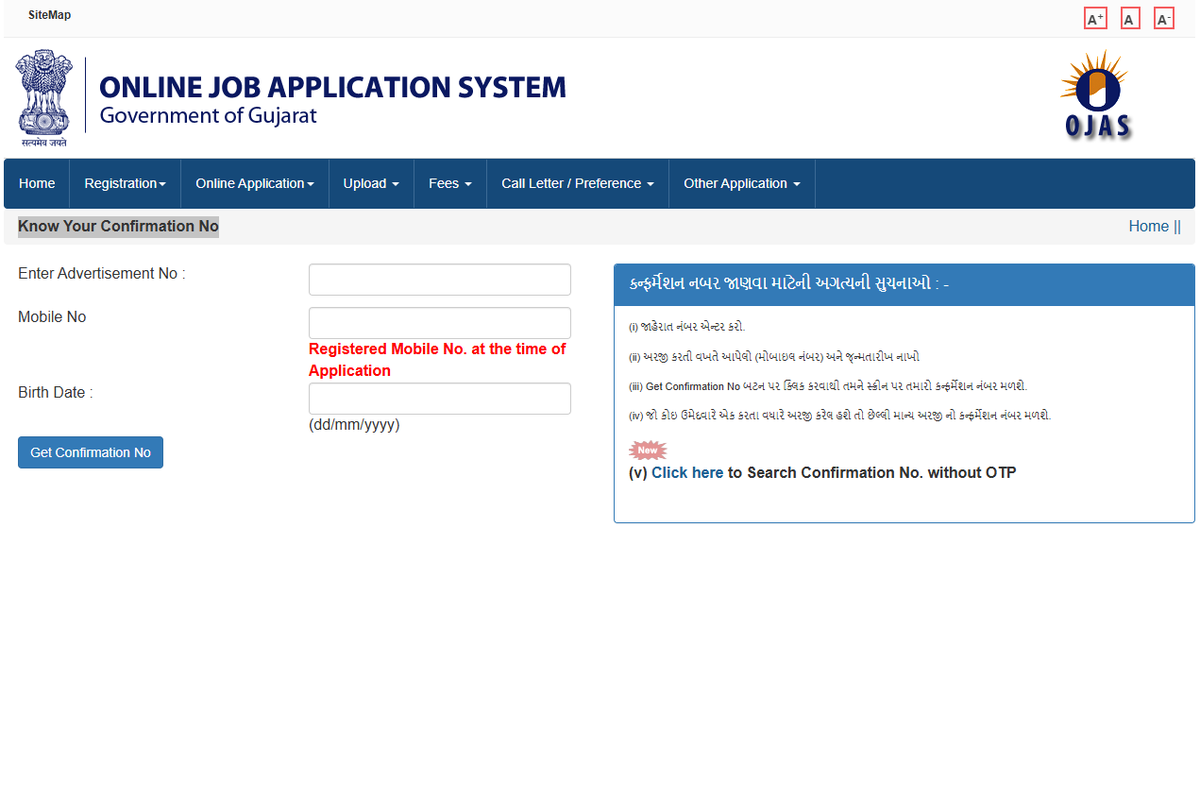
Task: Click the Government of India emblem logo
Action: 42,99
